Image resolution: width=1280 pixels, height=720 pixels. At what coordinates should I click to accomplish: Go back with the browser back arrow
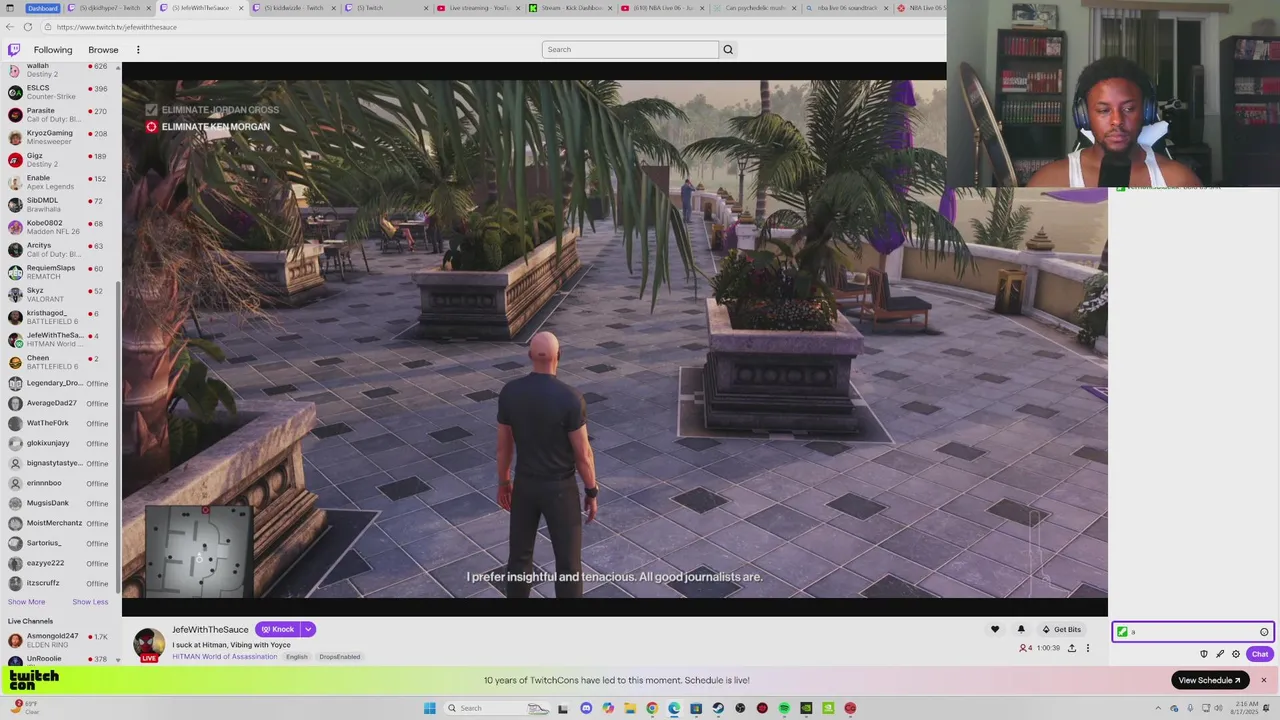12,27
